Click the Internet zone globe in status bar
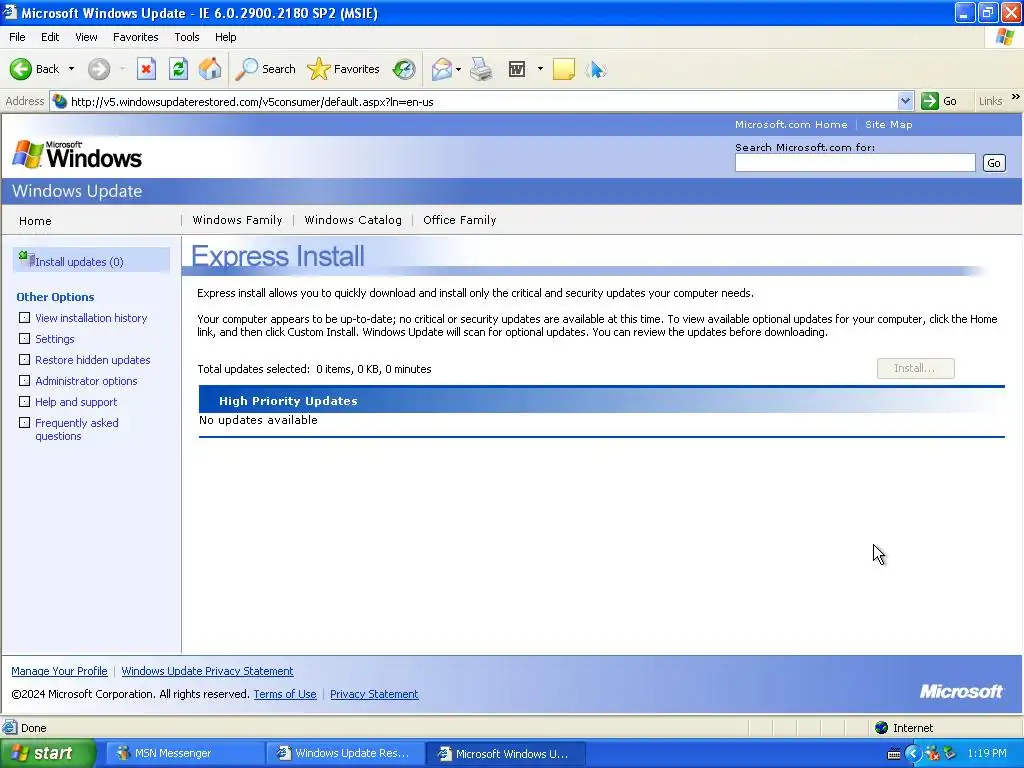The height and width of the screenshot is (768, 1024). click(x=882, y=728)
